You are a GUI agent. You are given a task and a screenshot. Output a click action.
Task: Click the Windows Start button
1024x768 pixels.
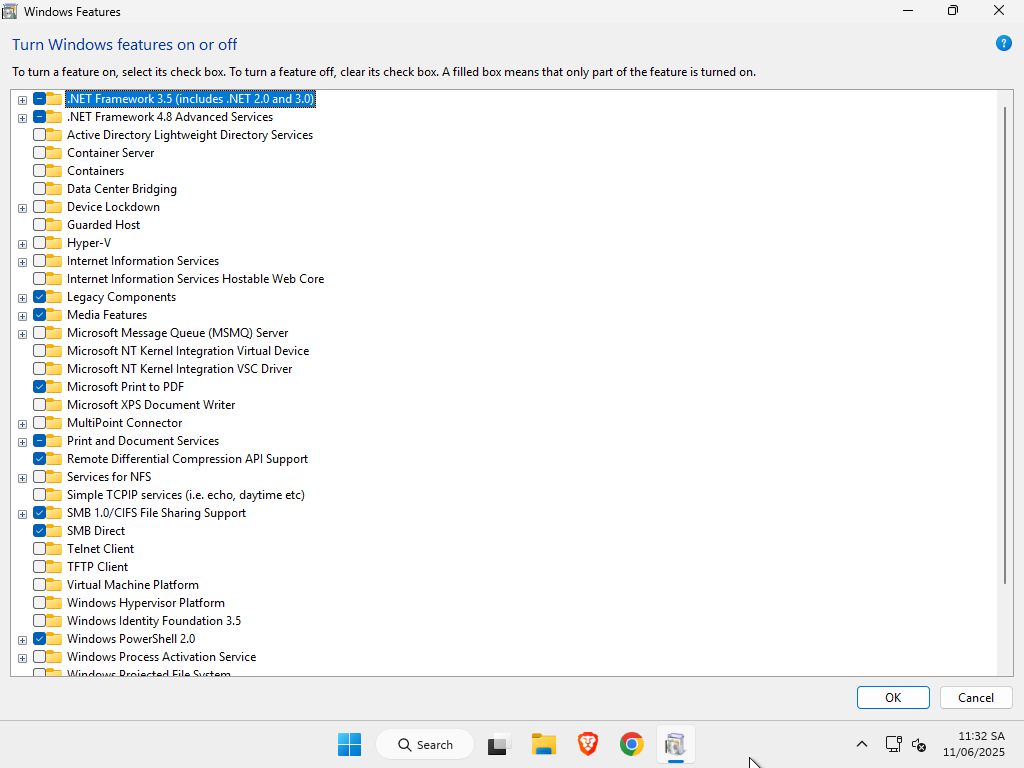pyautogui.click(x=349, y=744)
